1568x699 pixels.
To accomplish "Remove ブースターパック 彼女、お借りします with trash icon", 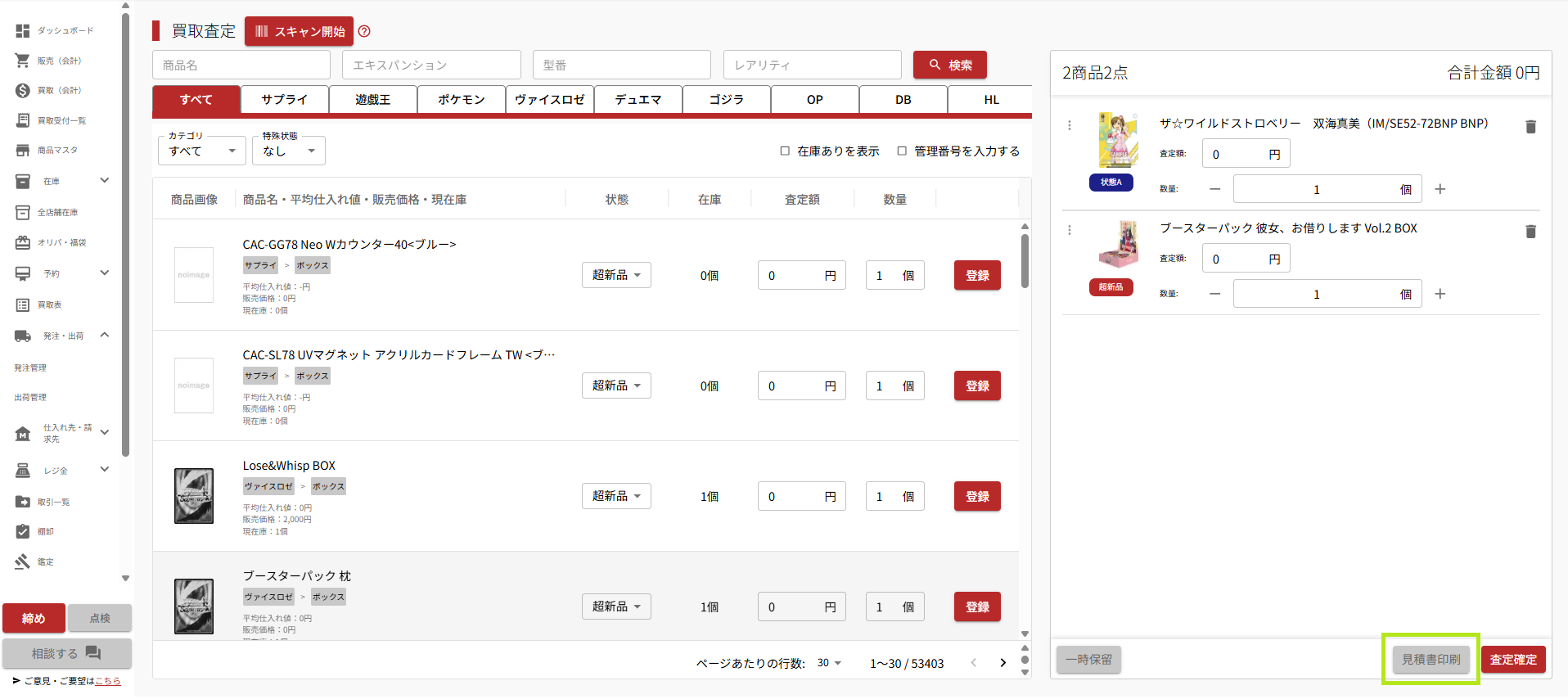I will [1530, 232].
